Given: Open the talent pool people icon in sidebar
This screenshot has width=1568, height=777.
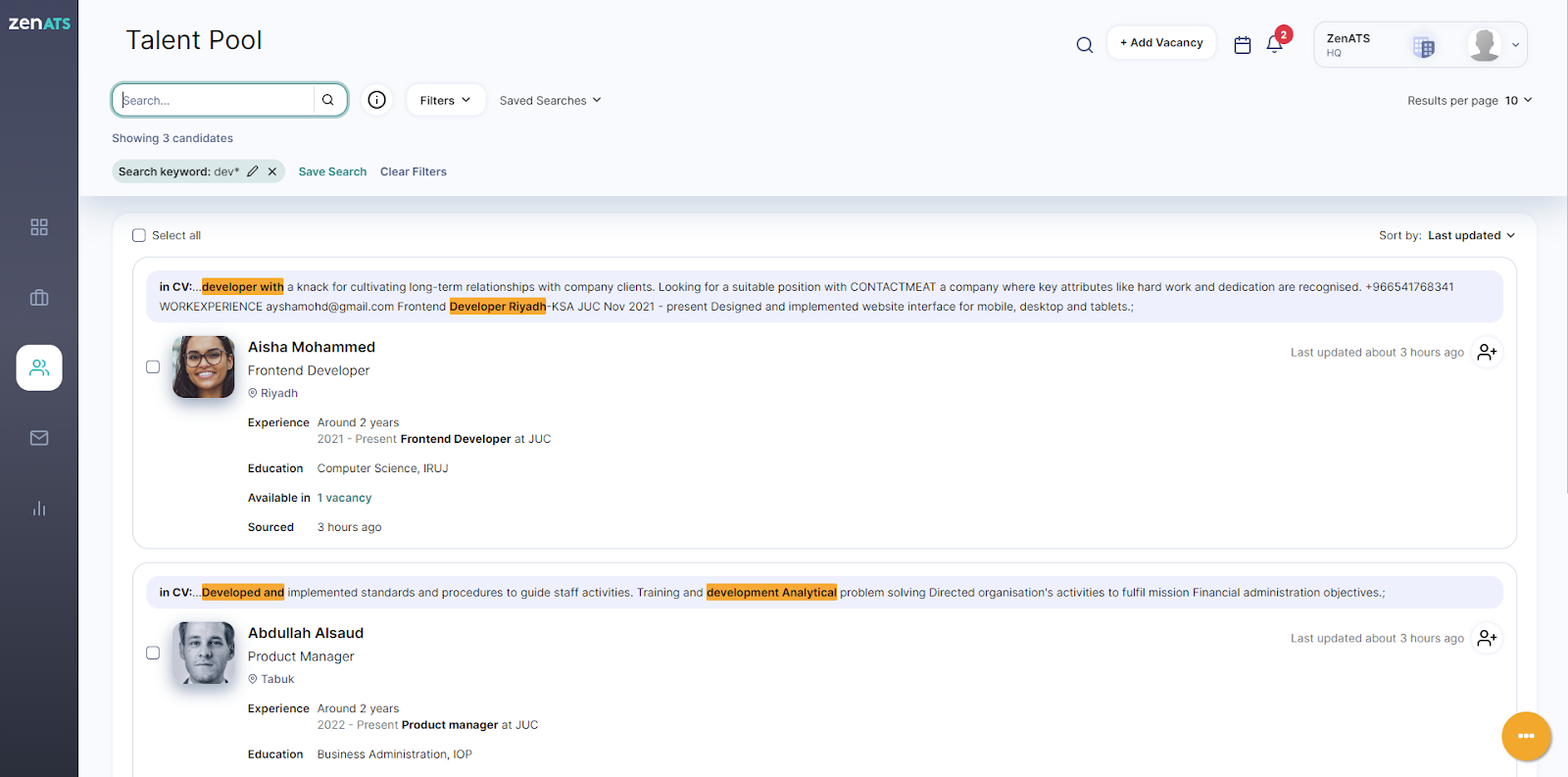Looking at the screenshot, I should [x=39, y=367].
